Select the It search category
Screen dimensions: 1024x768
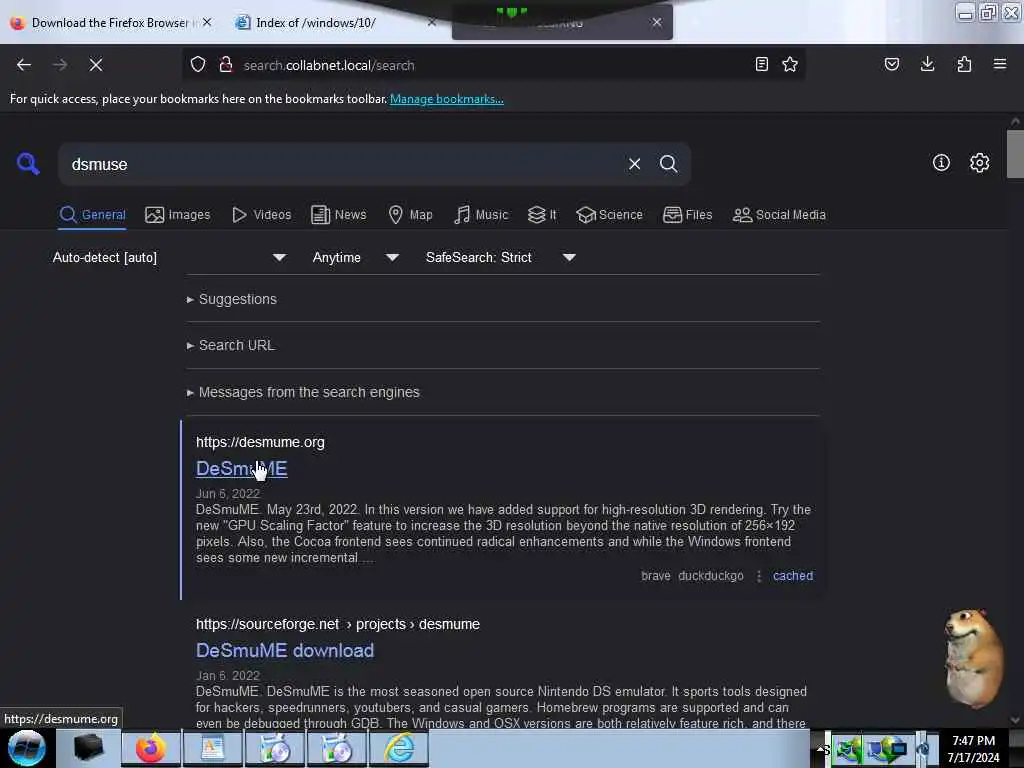pos(542,215)
